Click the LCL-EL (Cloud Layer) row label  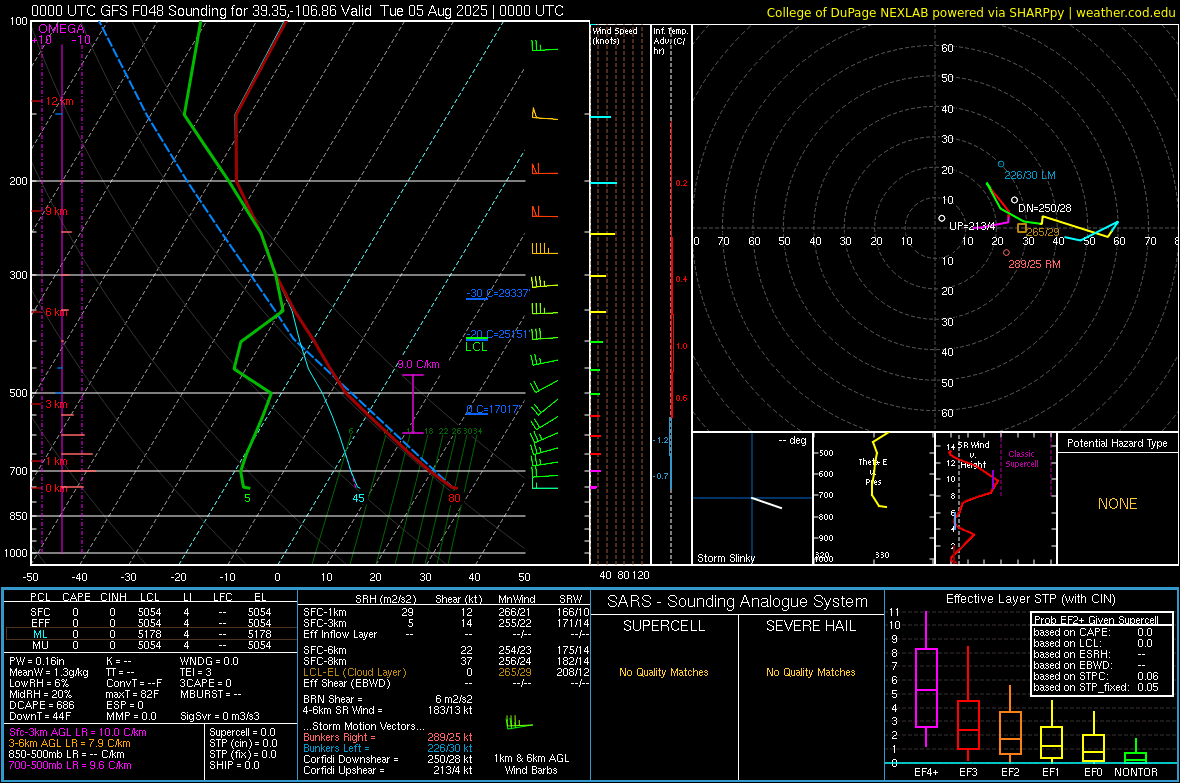point(354,672)
